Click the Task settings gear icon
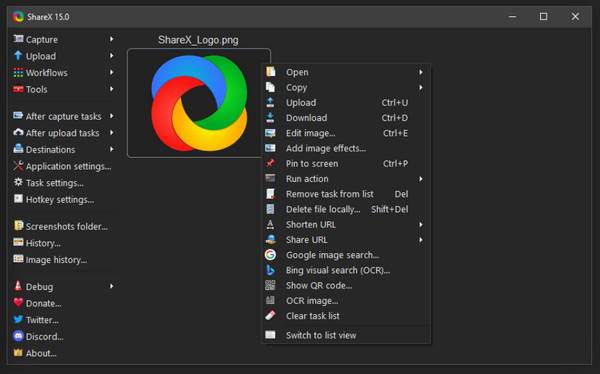Viewport: 600px width, 374px height. point(18,182)
